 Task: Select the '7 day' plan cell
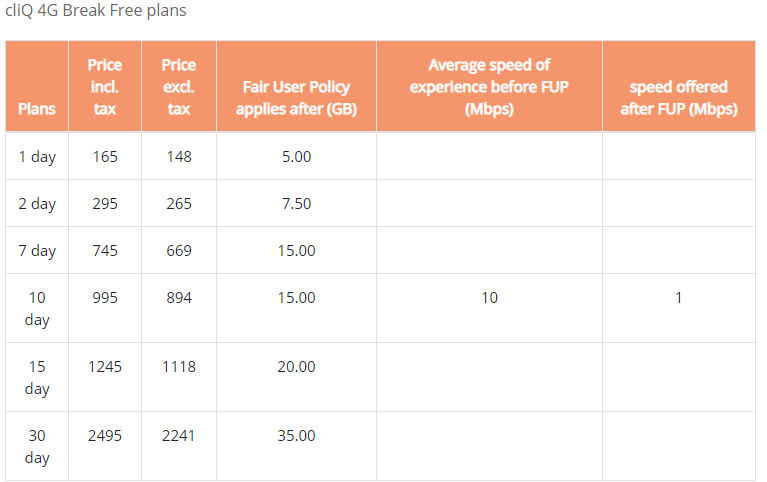click(37, 251)
